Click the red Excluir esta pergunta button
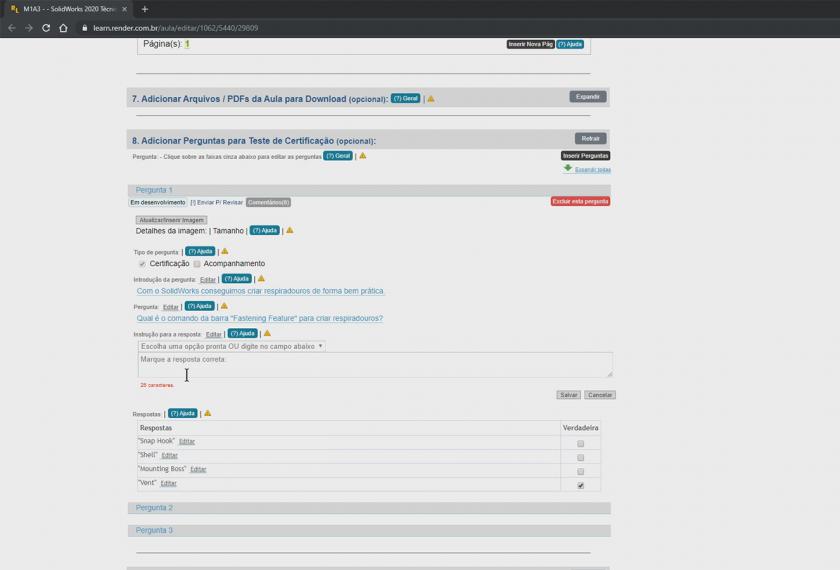 point(580,201)
